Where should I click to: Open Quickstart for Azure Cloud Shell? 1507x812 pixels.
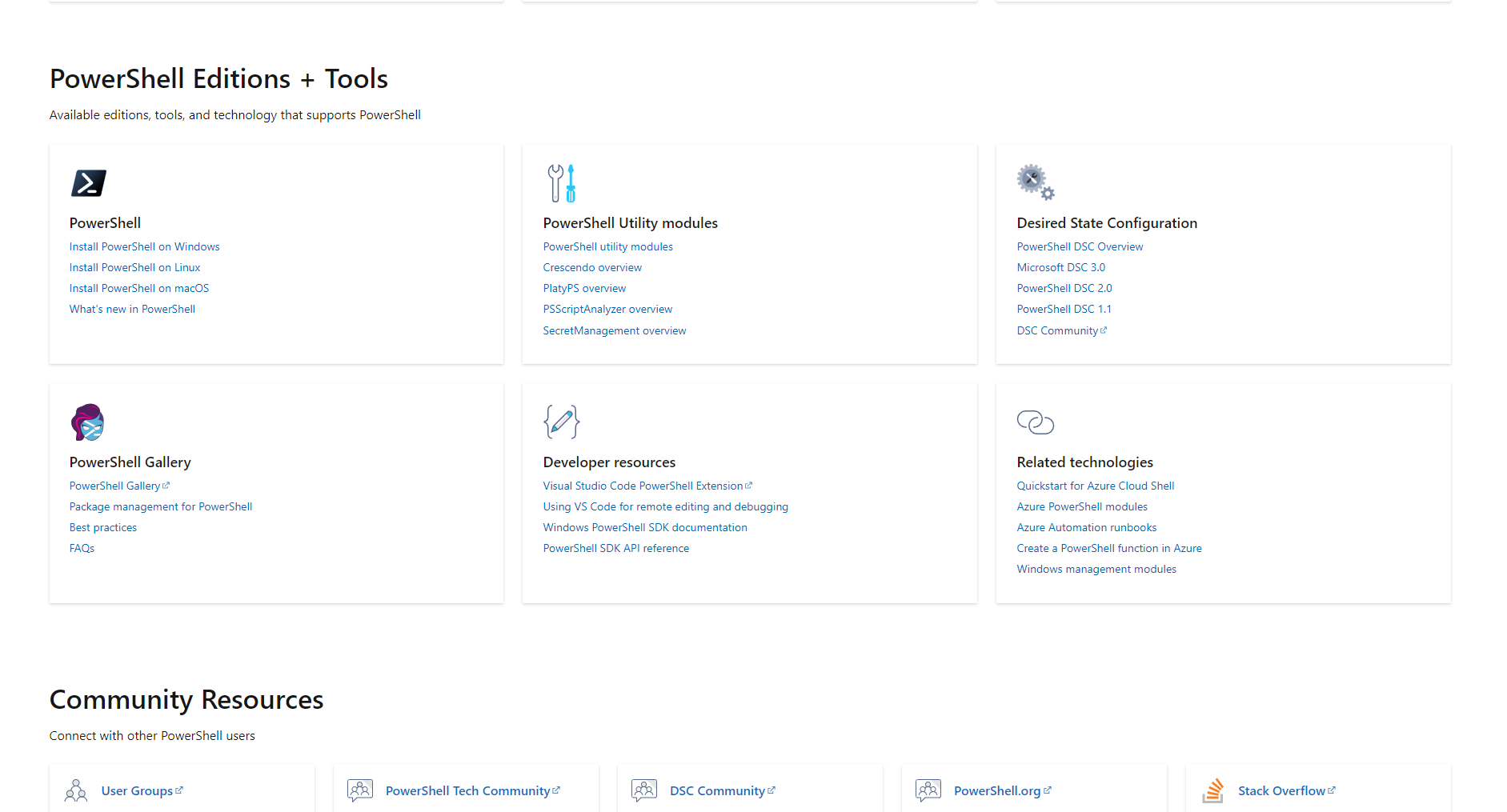(1096, 486)
